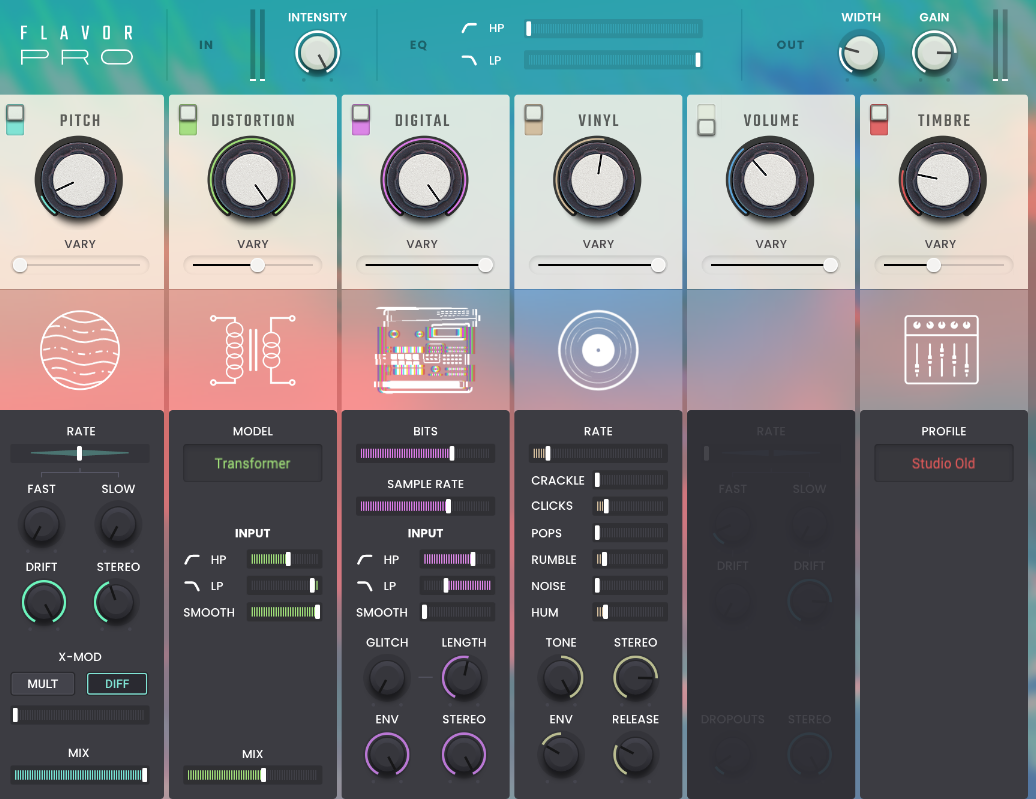This screenshot has height=799, width=1036.
Task: Click the Pitch Rate balance slider
Action: (80, 453)
